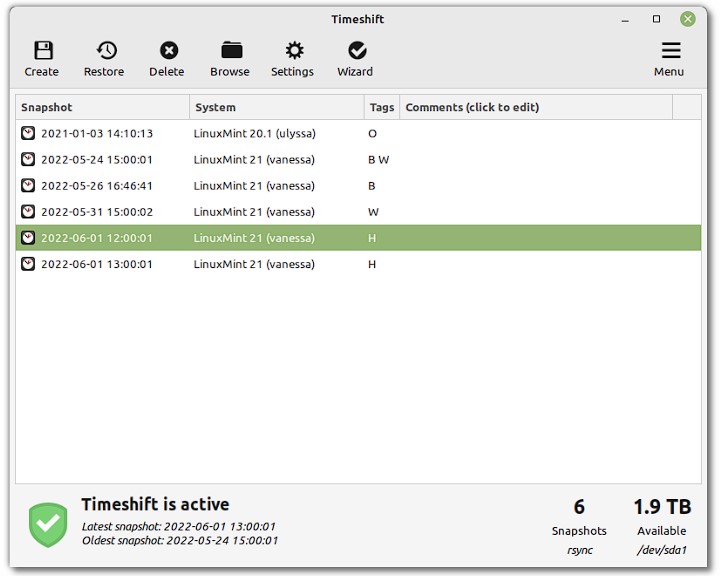
Task: Open the Browse folder icon
Action: click(232, 50)
